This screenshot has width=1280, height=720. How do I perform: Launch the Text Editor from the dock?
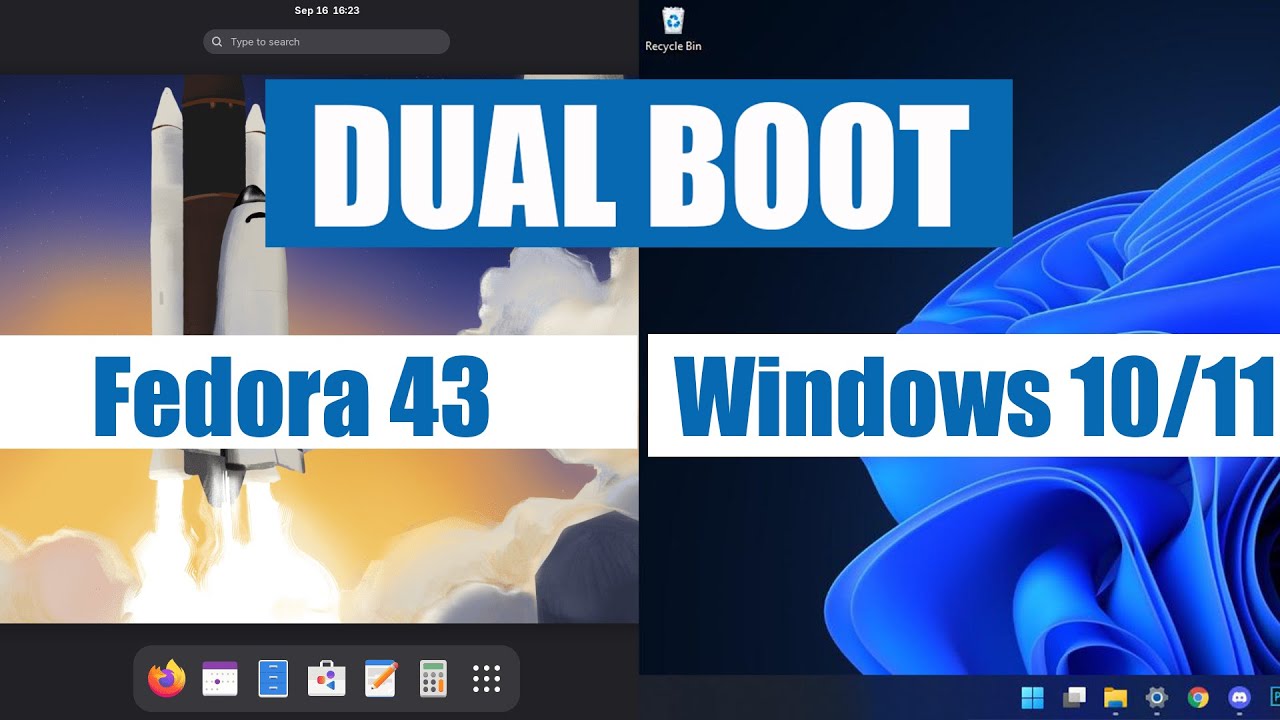coord(380,678)
